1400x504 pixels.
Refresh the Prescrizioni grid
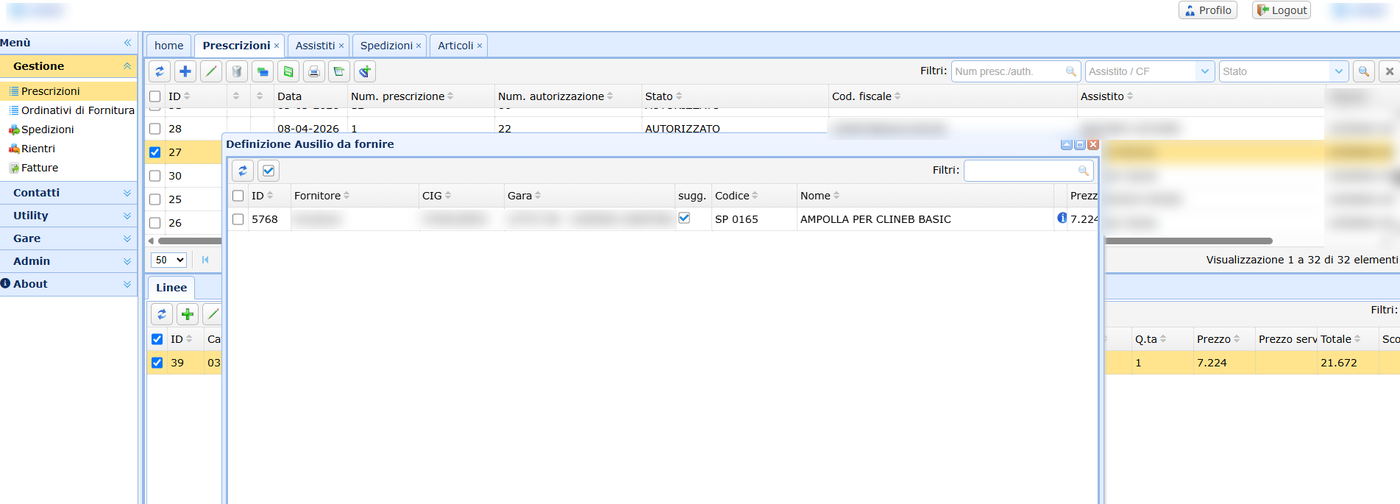click(159, 71)
